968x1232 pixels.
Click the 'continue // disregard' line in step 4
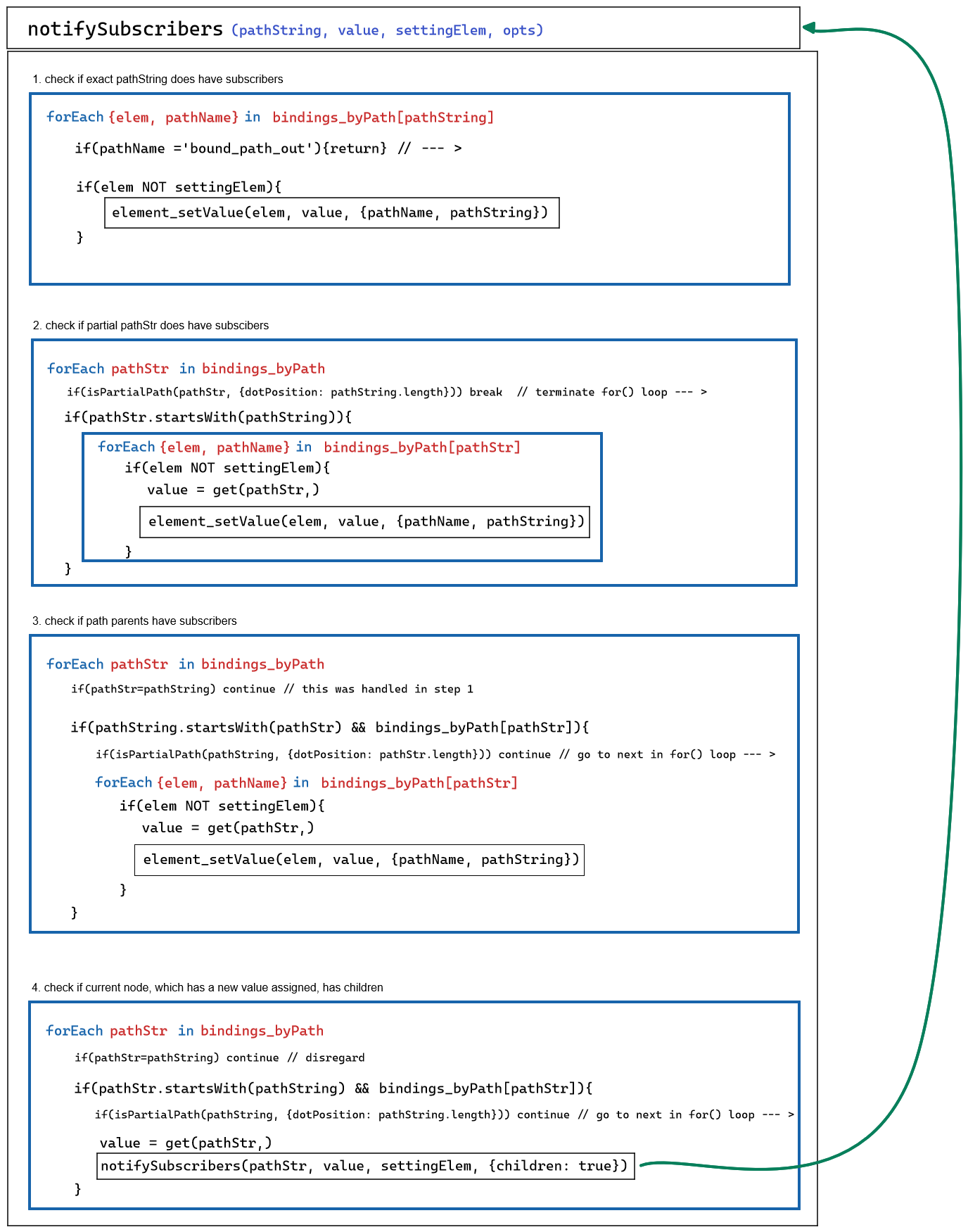[x=219, y=1058]
